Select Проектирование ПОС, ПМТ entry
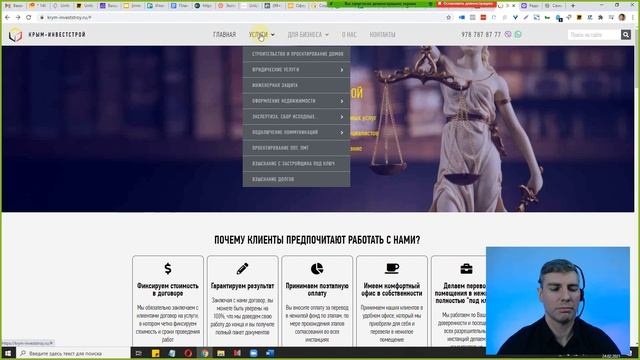640x360 pixels. [x=296, y=148]
